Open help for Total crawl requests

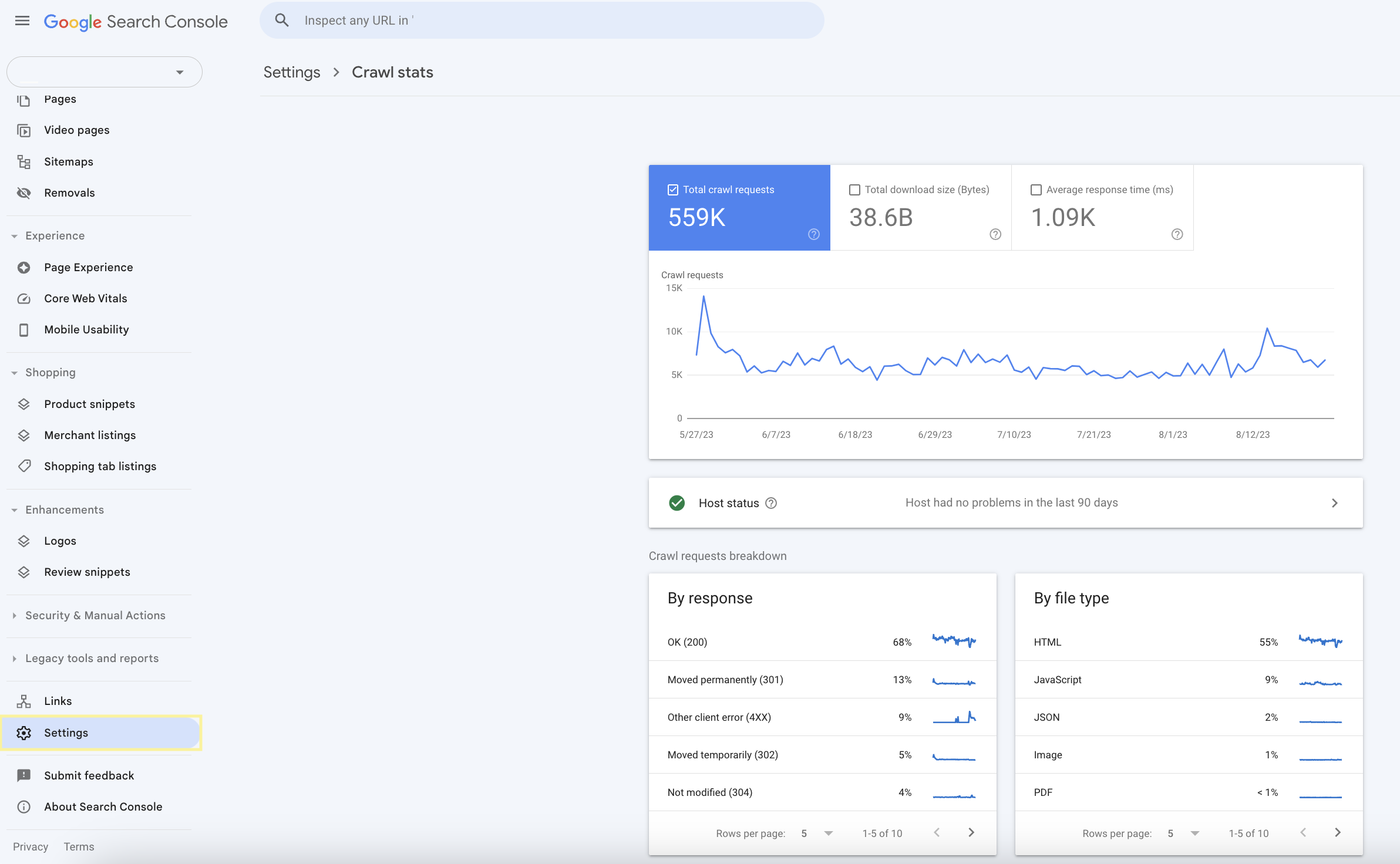[x=813, y=234]
